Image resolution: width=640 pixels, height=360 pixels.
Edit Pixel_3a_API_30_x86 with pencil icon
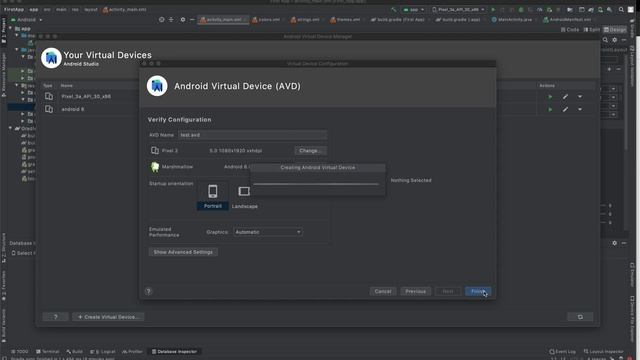(565, 97)
